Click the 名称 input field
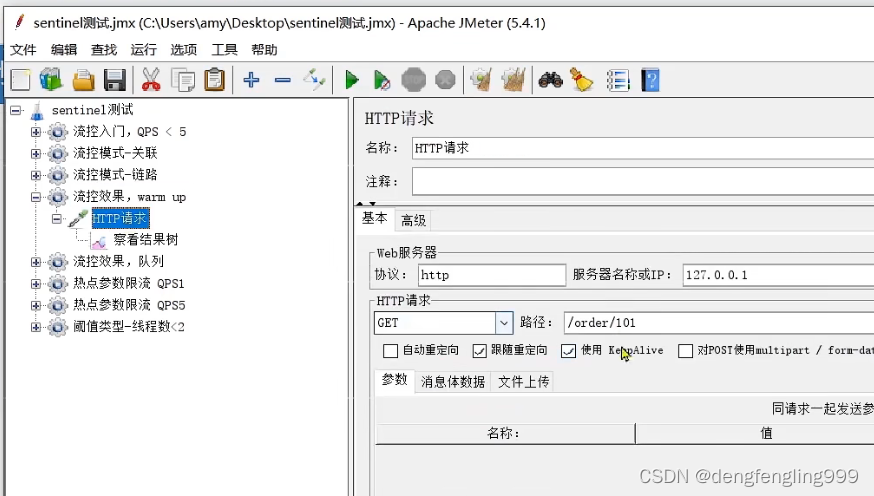Image resolution: width=874 pixels, height=496 pixels. [x=643, y=148]
